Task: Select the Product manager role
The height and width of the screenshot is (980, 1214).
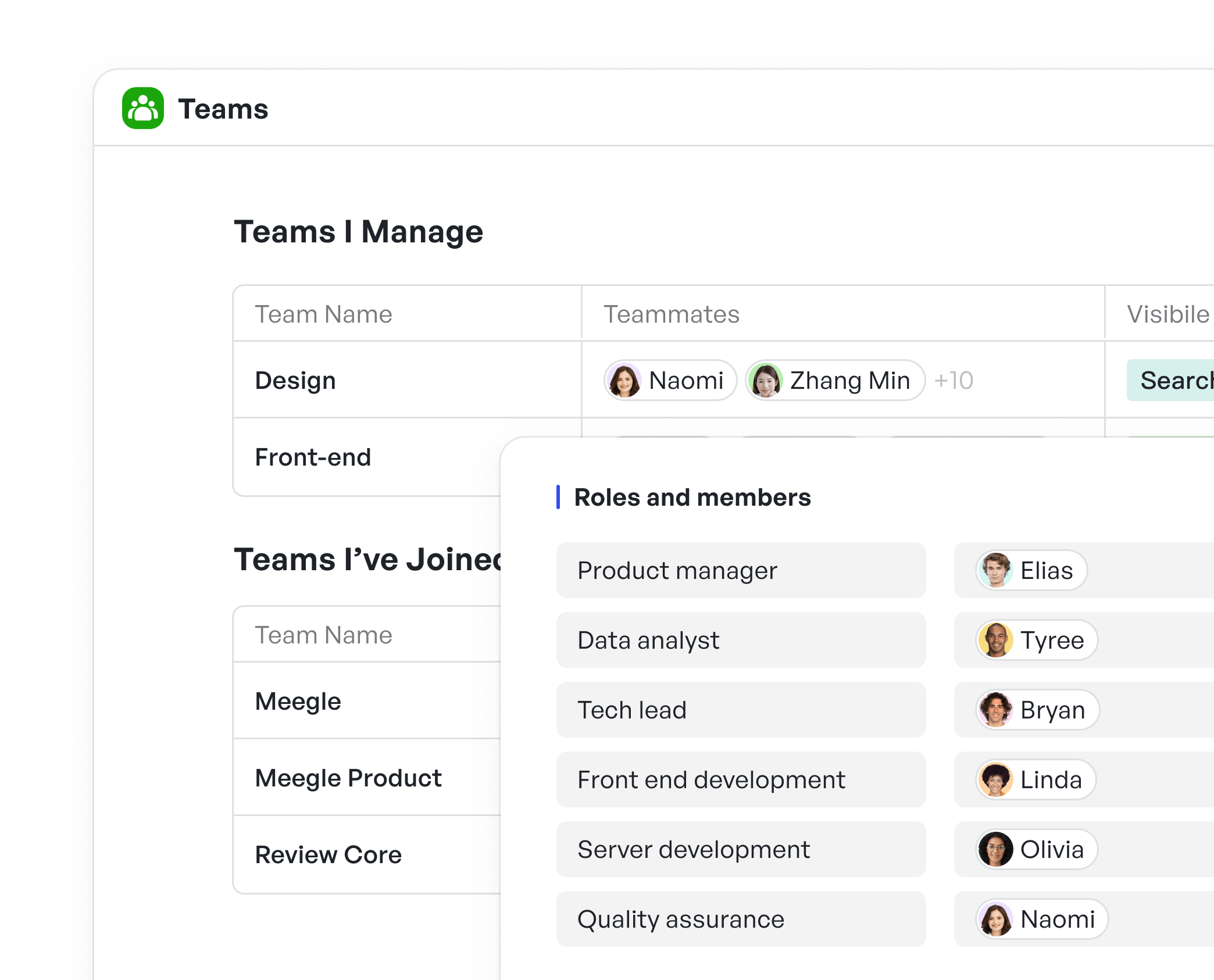Action: coord(741,570)
